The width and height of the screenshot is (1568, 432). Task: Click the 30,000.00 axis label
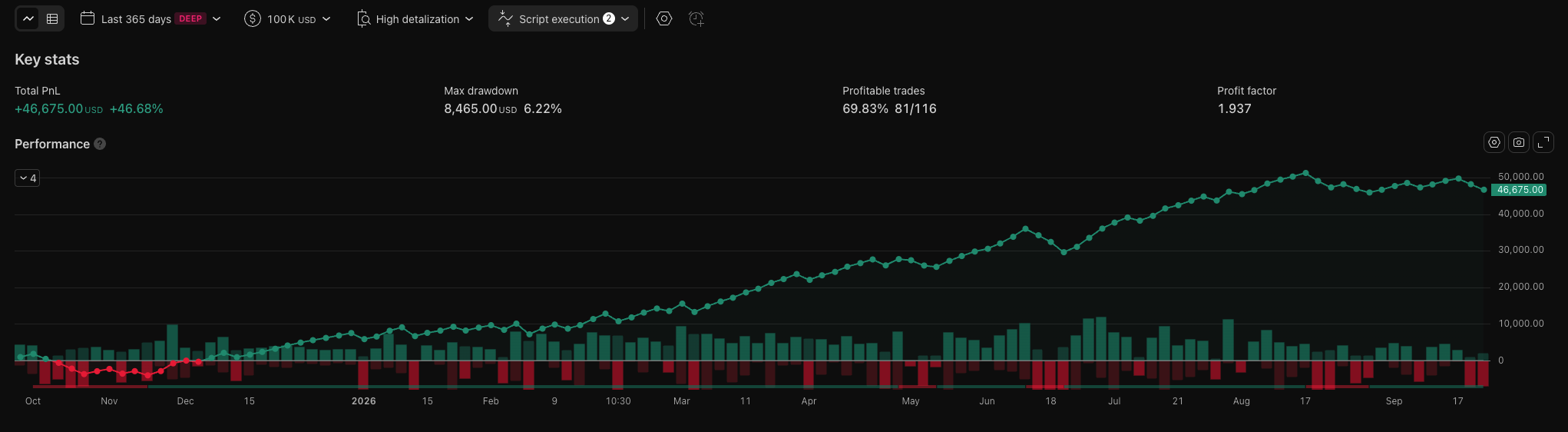(x=1520, y=250)
